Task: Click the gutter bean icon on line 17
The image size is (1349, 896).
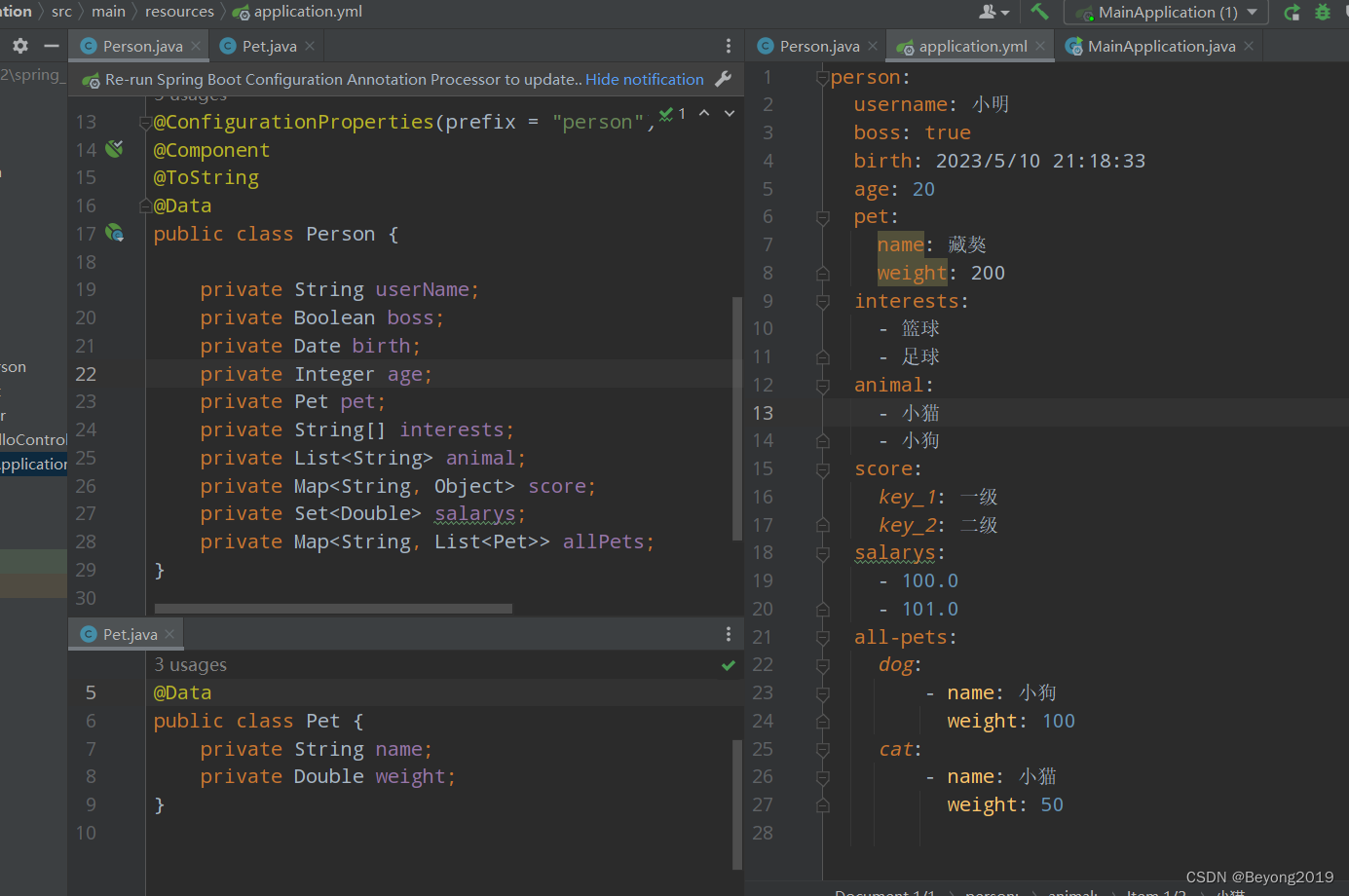Action: tap(115, 233)
